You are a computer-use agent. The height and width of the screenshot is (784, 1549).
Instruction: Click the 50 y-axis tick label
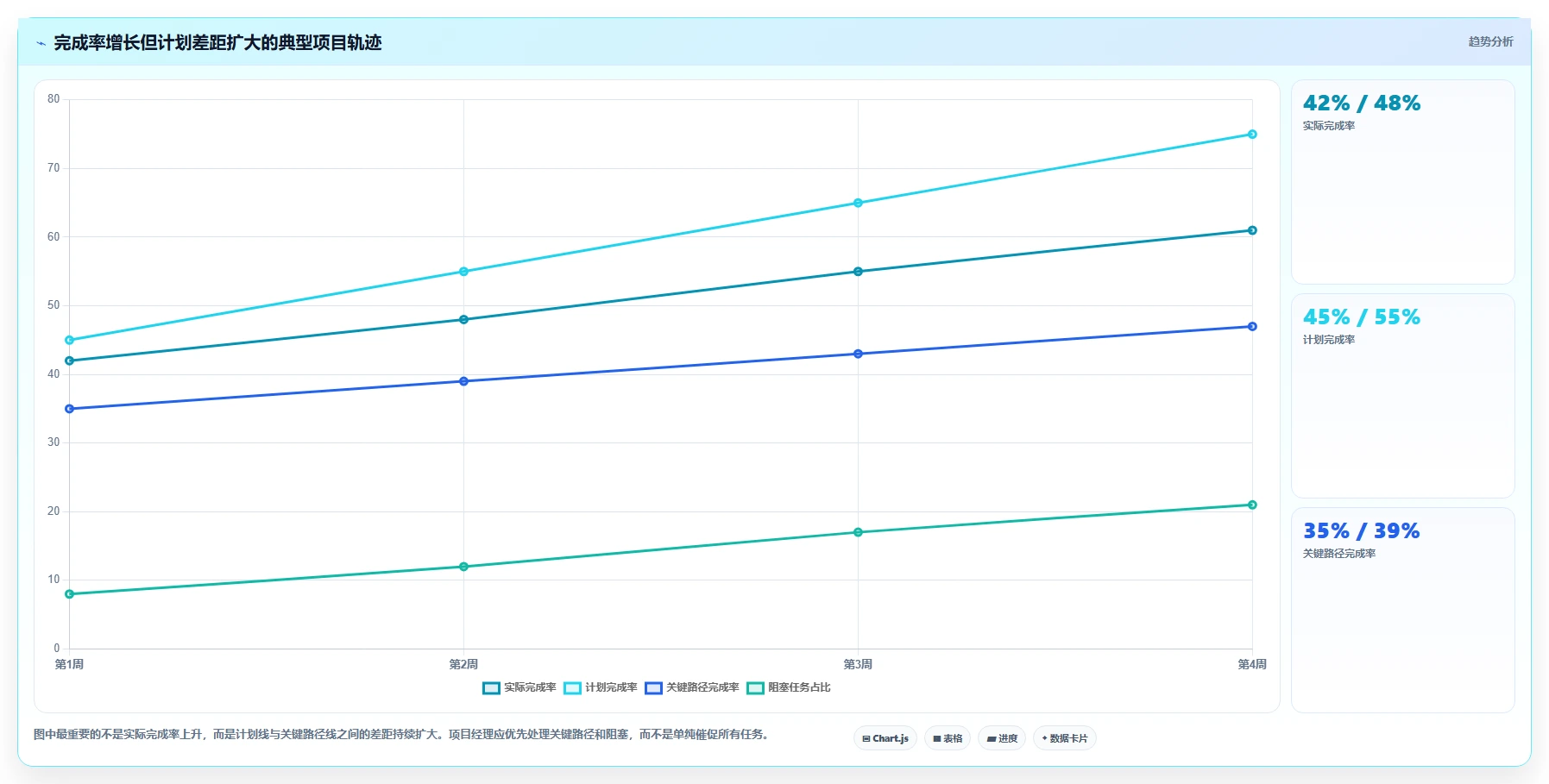pos(54,305)
